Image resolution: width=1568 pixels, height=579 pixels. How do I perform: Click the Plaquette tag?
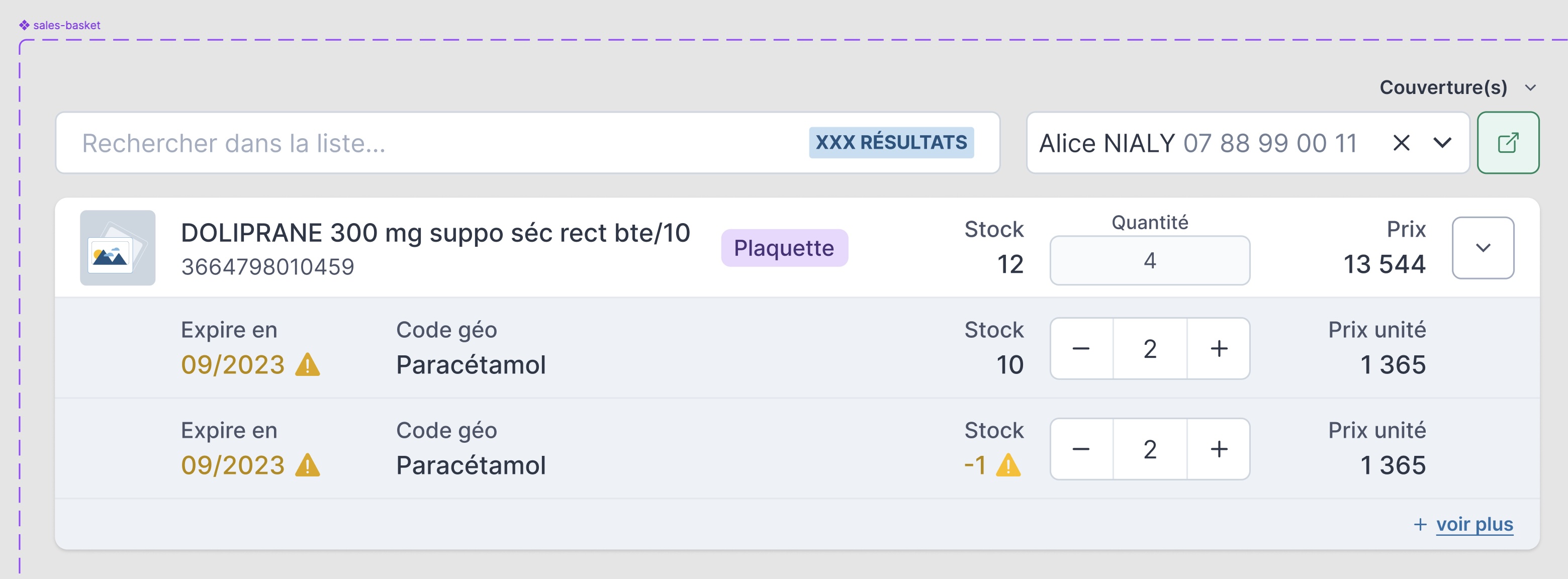click(784, 248)
